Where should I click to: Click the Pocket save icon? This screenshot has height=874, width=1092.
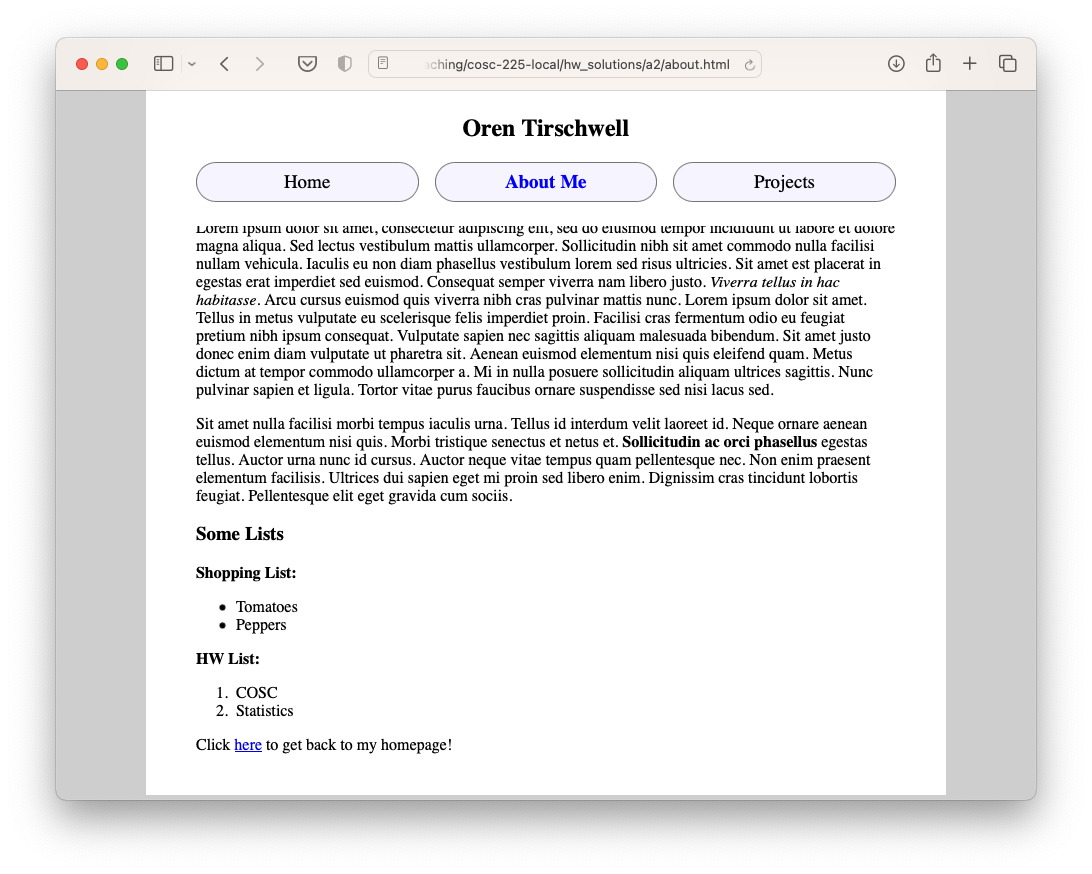tap(307, 64)
